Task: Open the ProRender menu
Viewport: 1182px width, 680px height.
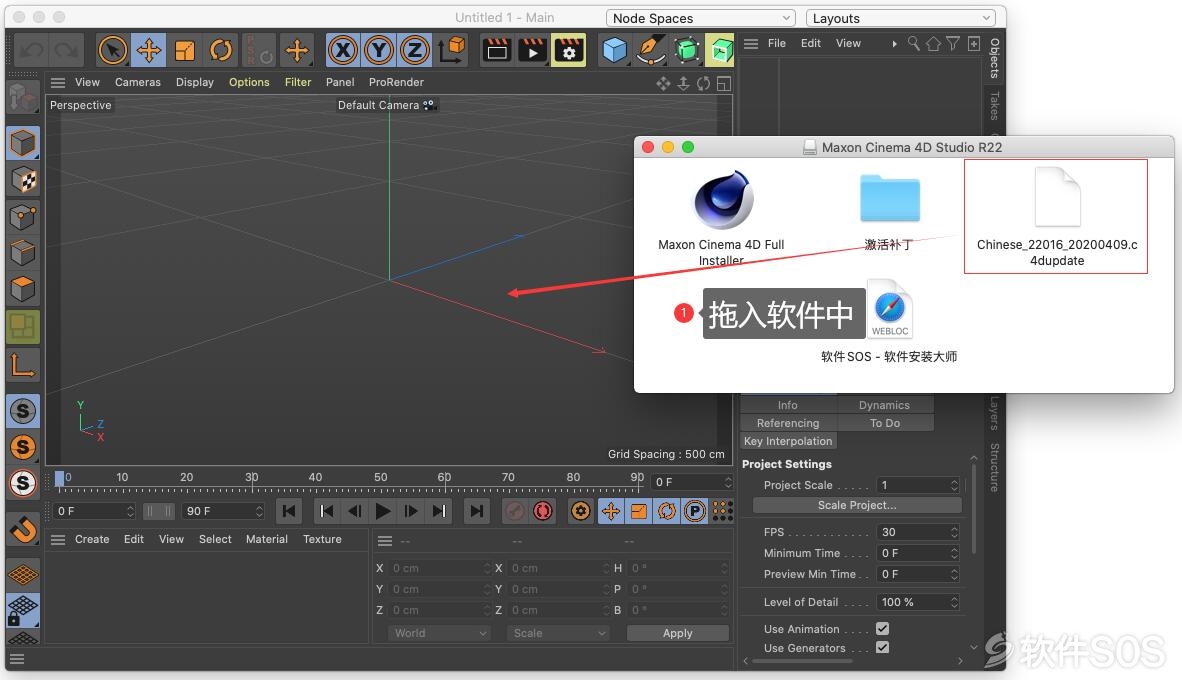Action: coord(396,82)
